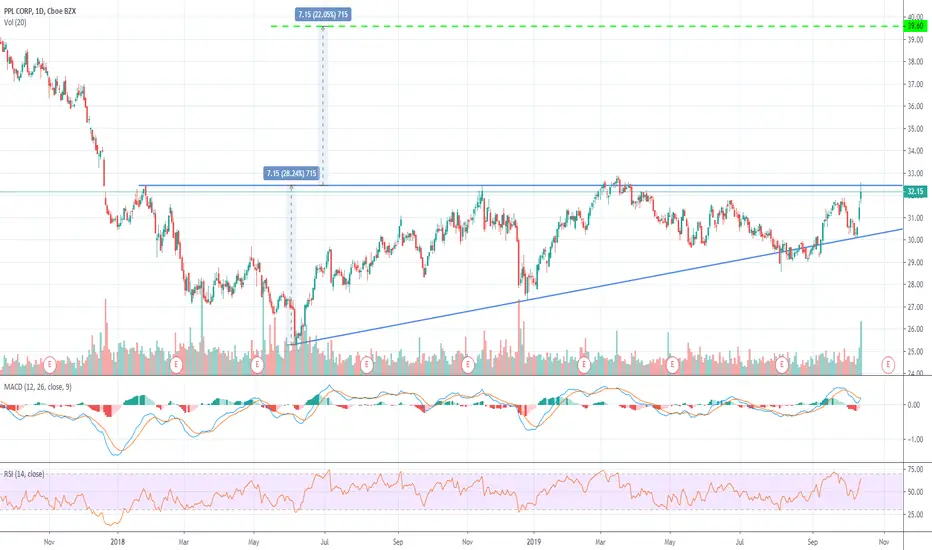Click the 32.15 current price label

pos(915,191)
